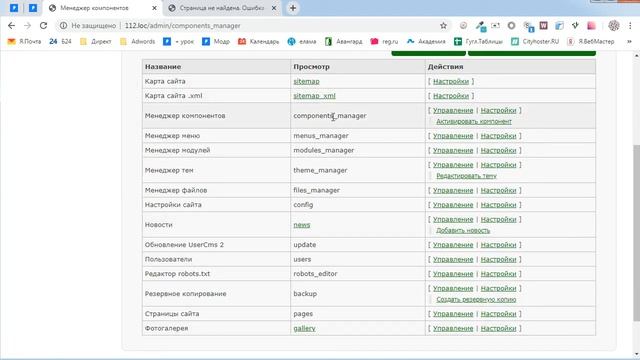640x360 pixels.
Task: Switch to the Страница не найдена tab
Action: [222, 8]
